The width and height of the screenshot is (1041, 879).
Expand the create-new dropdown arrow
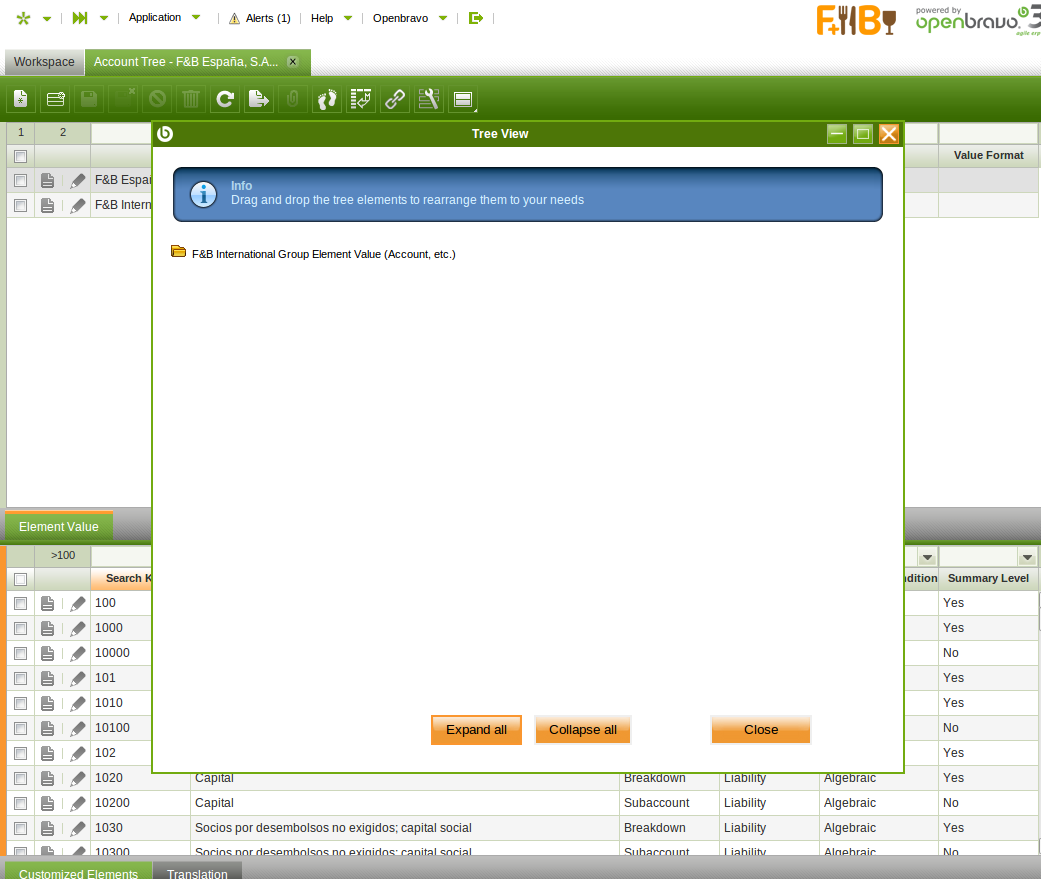tap(46, 19)
